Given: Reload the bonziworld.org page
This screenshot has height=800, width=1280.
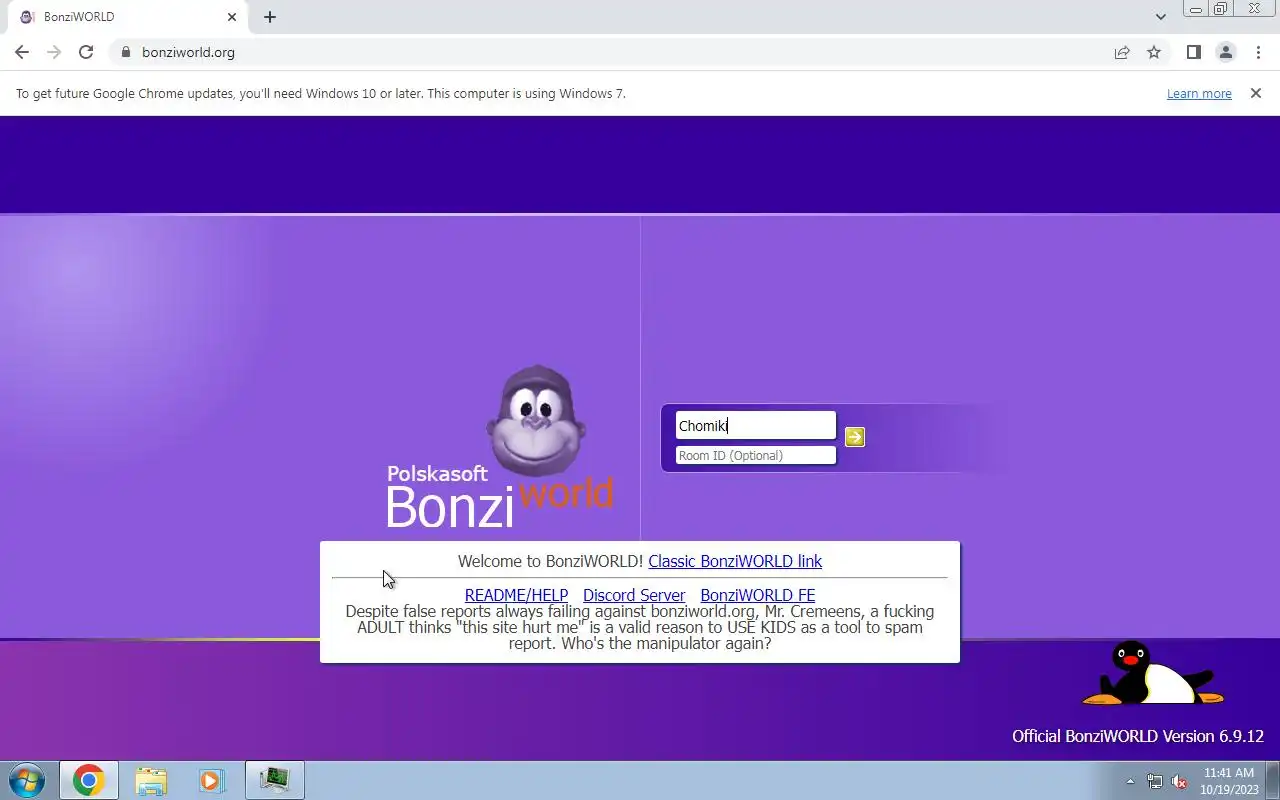Looking at the screenshot, I should pos(86,52).
